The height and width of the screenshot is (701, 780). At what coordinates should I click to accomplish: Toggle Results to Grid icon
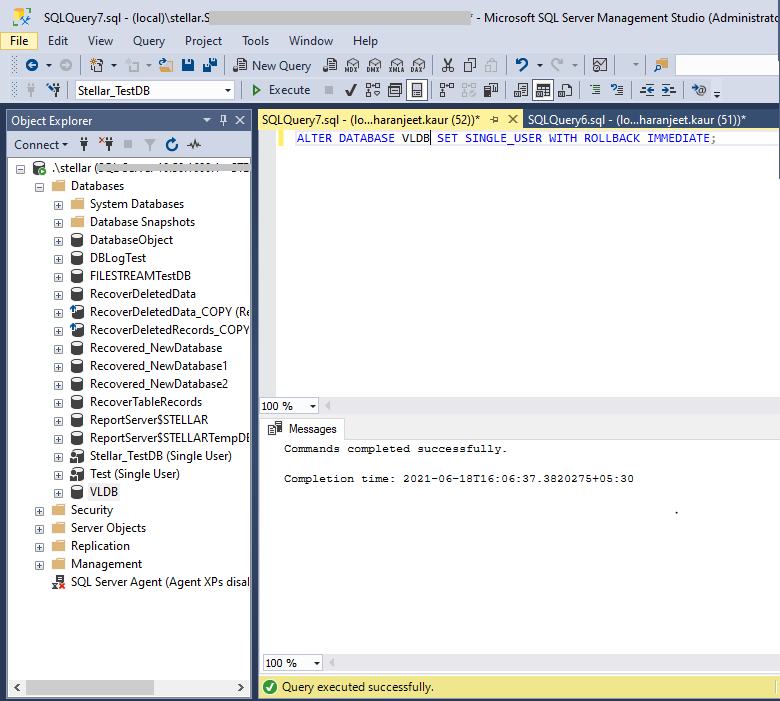click(x=543, y=90)
